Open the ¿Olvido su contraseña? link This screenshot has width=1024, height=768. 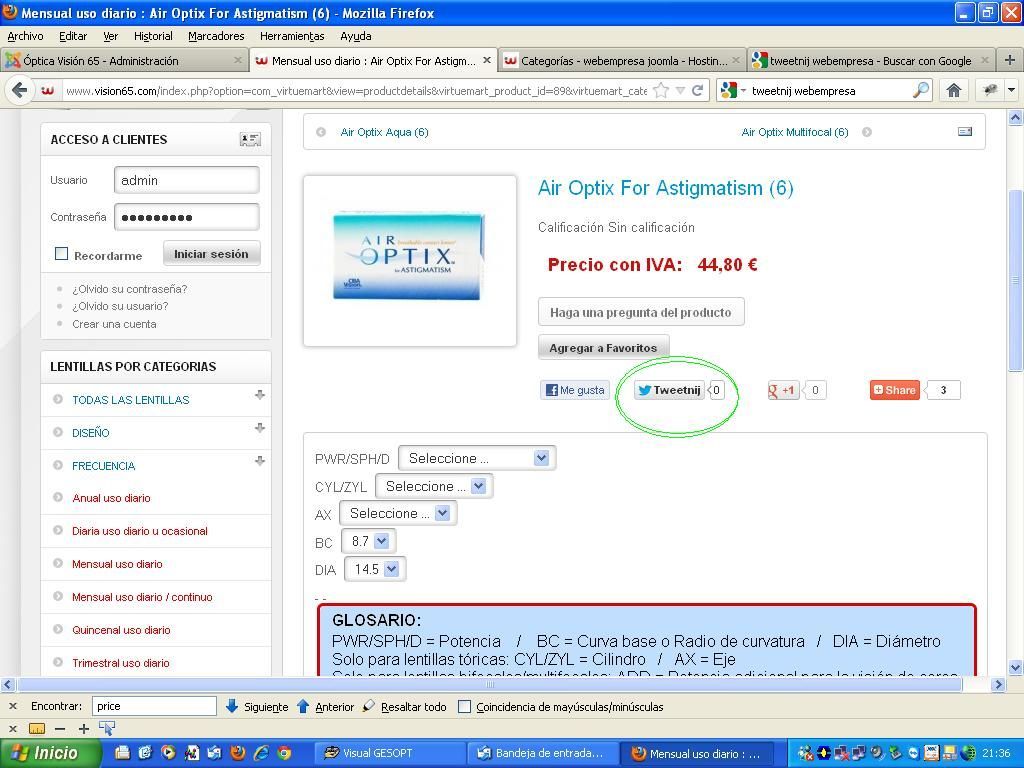tap(129, 289)
